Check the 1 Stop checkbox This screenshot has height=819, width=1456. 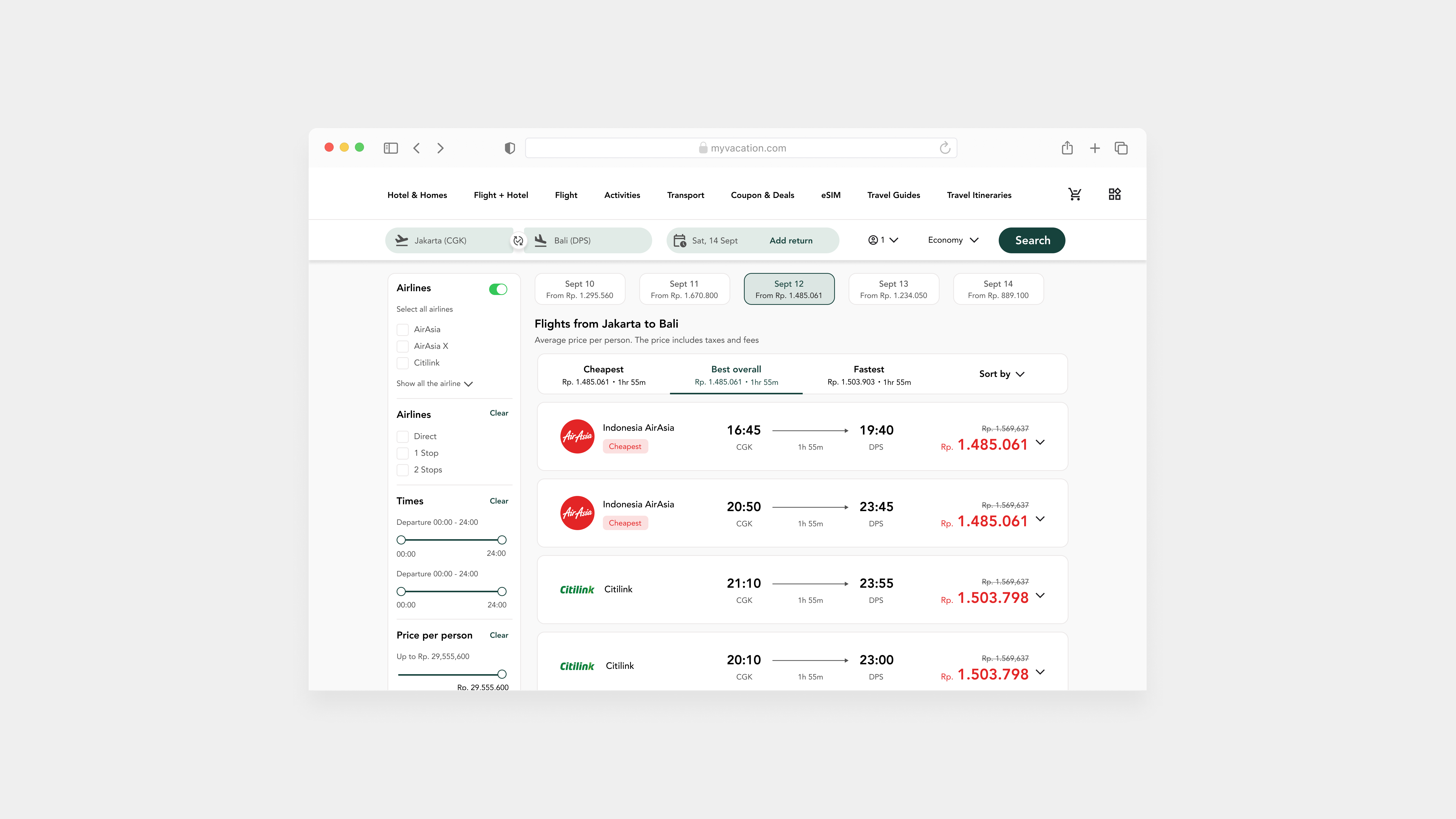click(x=402, y=453)
